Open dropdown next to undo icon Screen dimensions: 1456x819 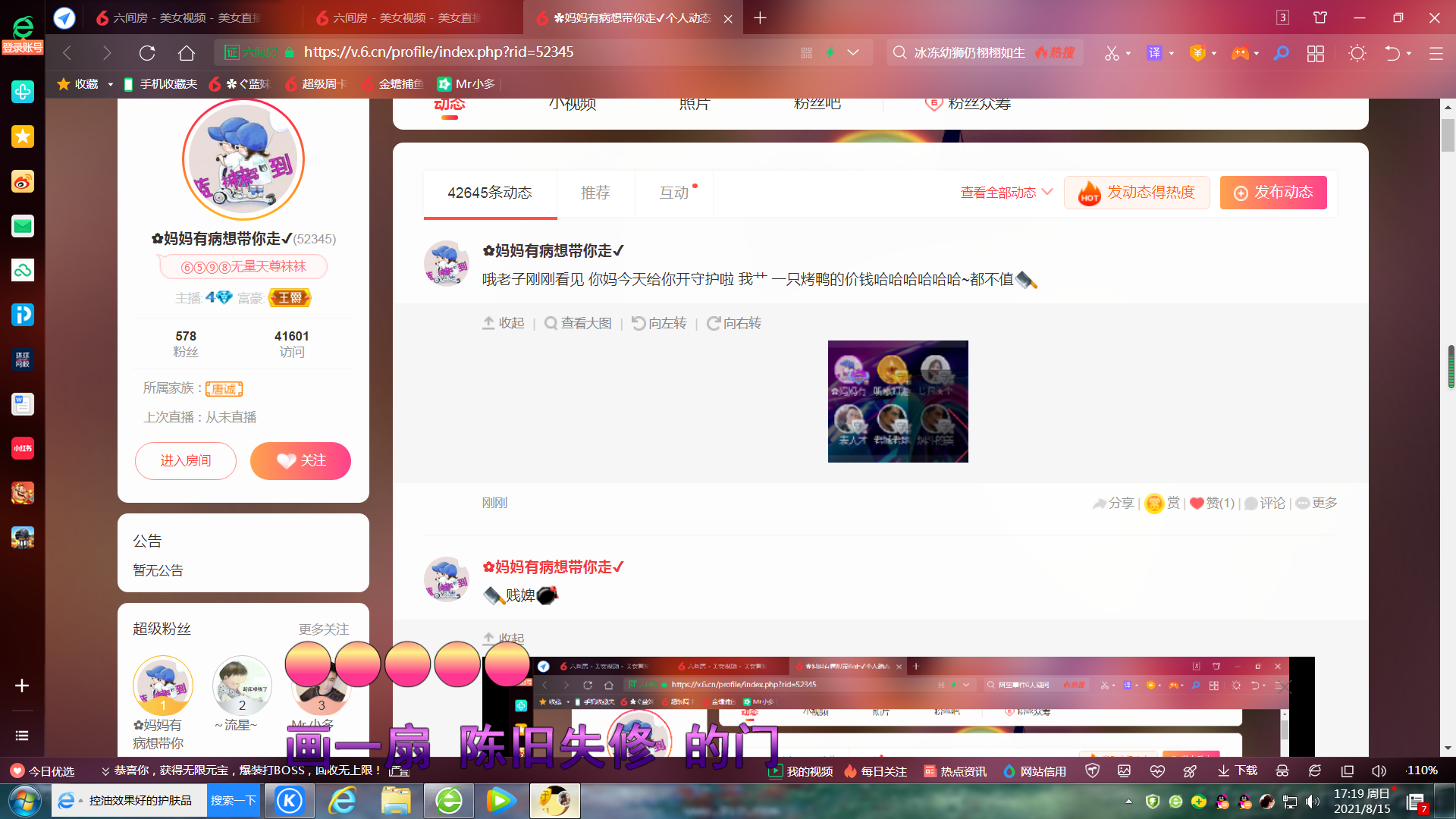[1409, 53]
